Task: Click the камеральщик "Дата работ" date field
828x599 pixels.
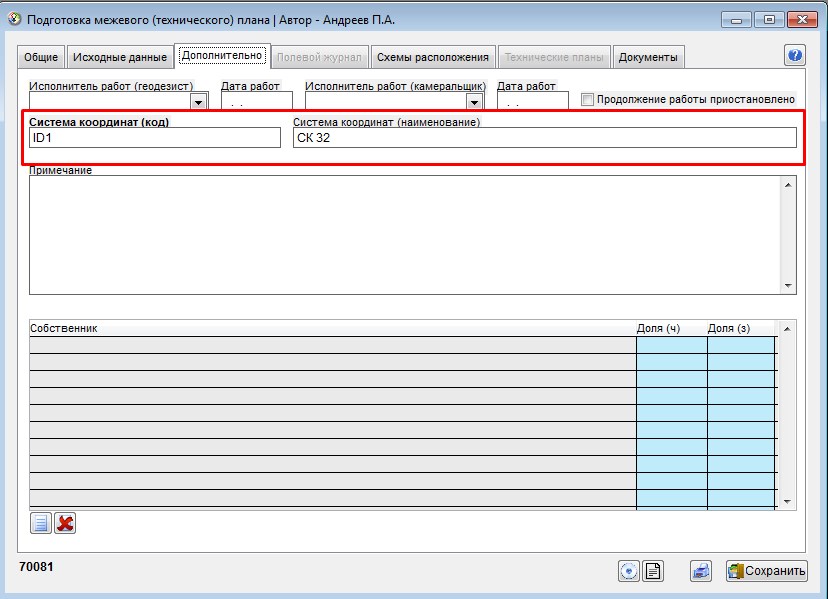Action: pos(533,100)
